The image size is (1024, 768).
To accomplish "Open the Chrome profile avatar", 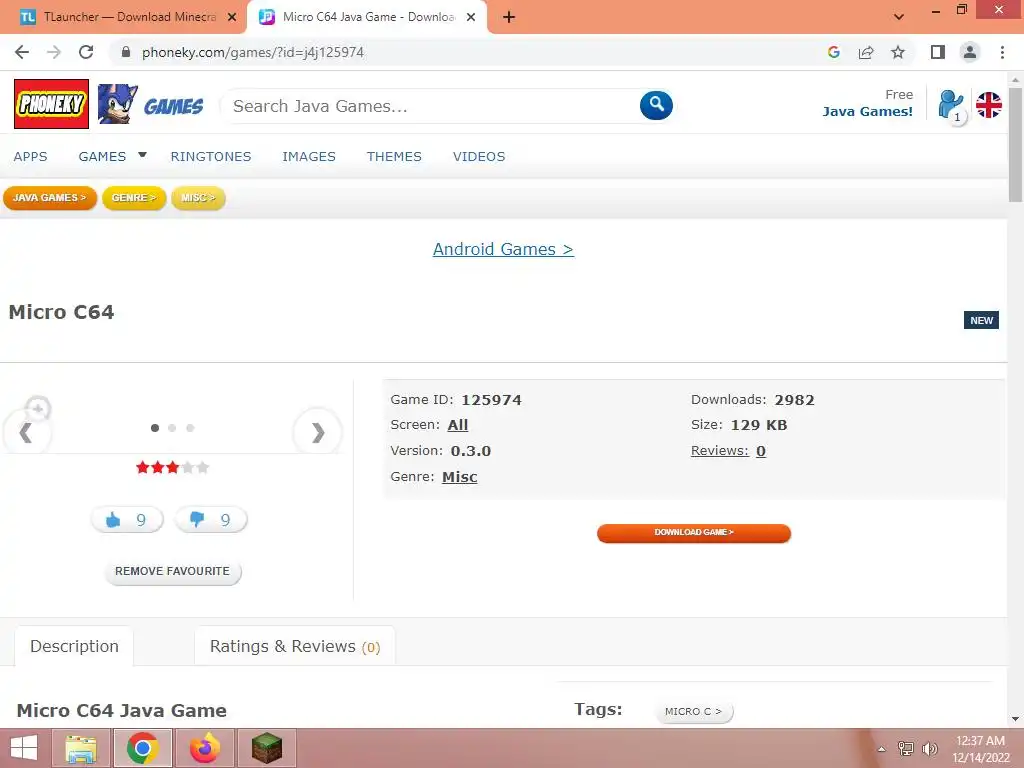I will (x=970, y=52).
